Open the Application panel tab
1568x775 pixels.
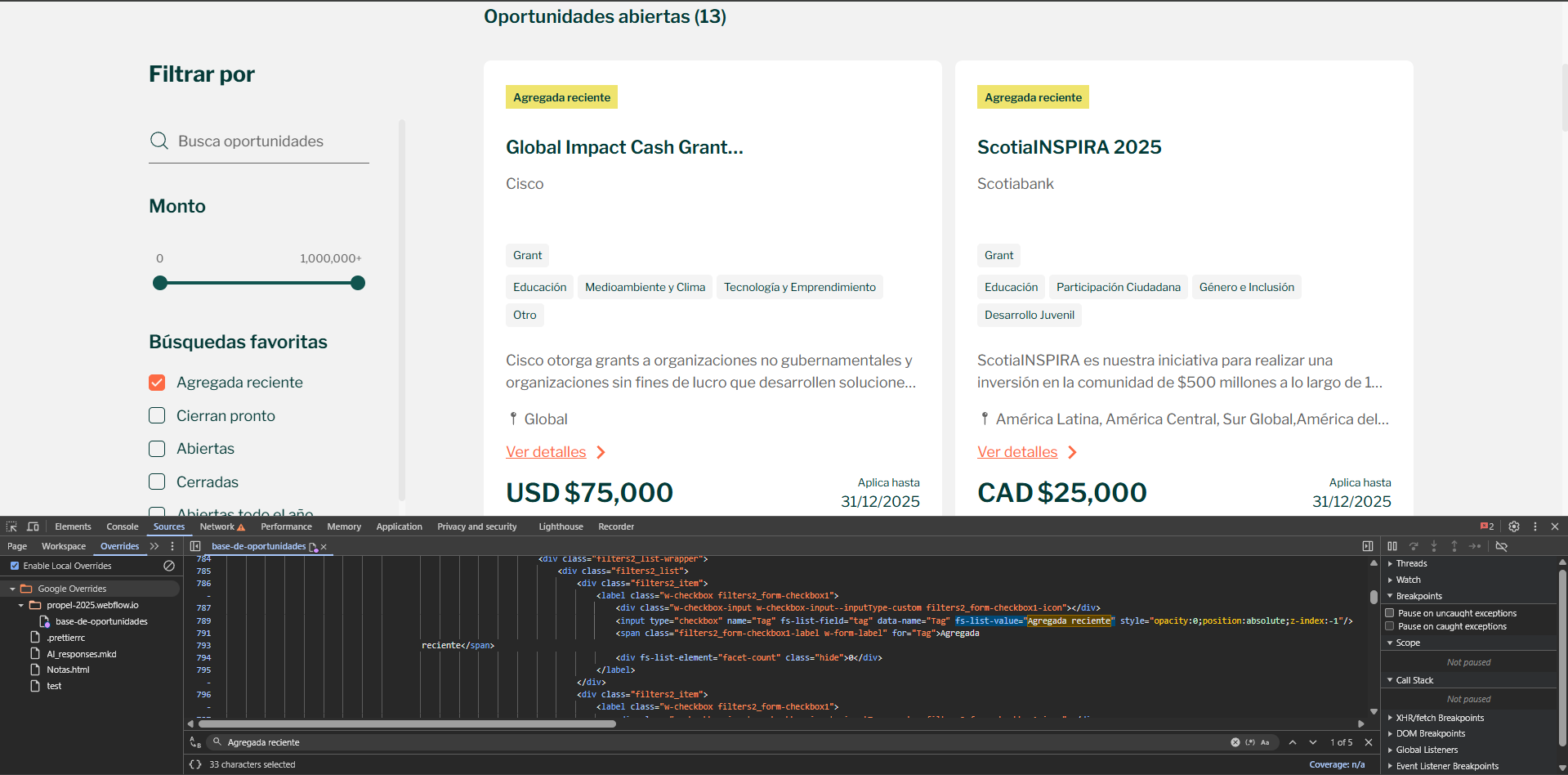[x=399, y=526]
